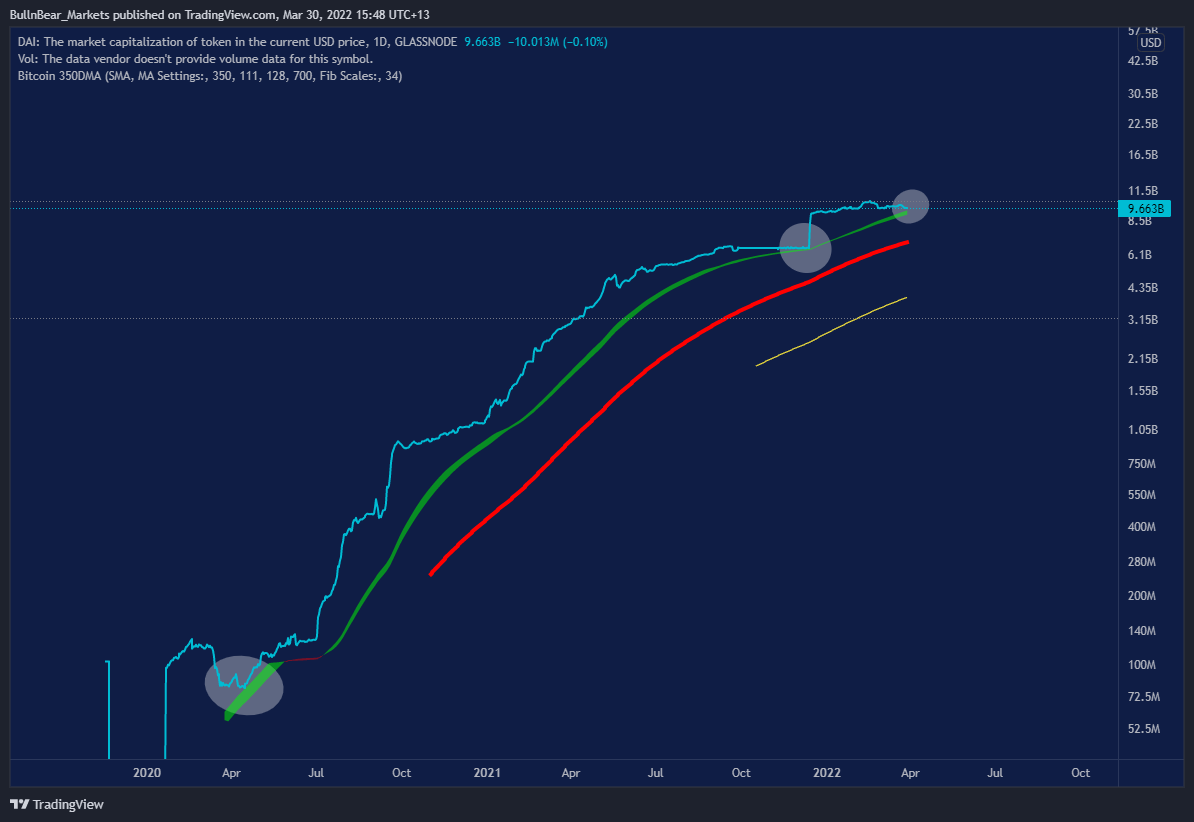Click the 140M price axis label
Image resolution: width=1194 pixels, height=822 pixels.
pyautogui.click(x=1141, y=631)
